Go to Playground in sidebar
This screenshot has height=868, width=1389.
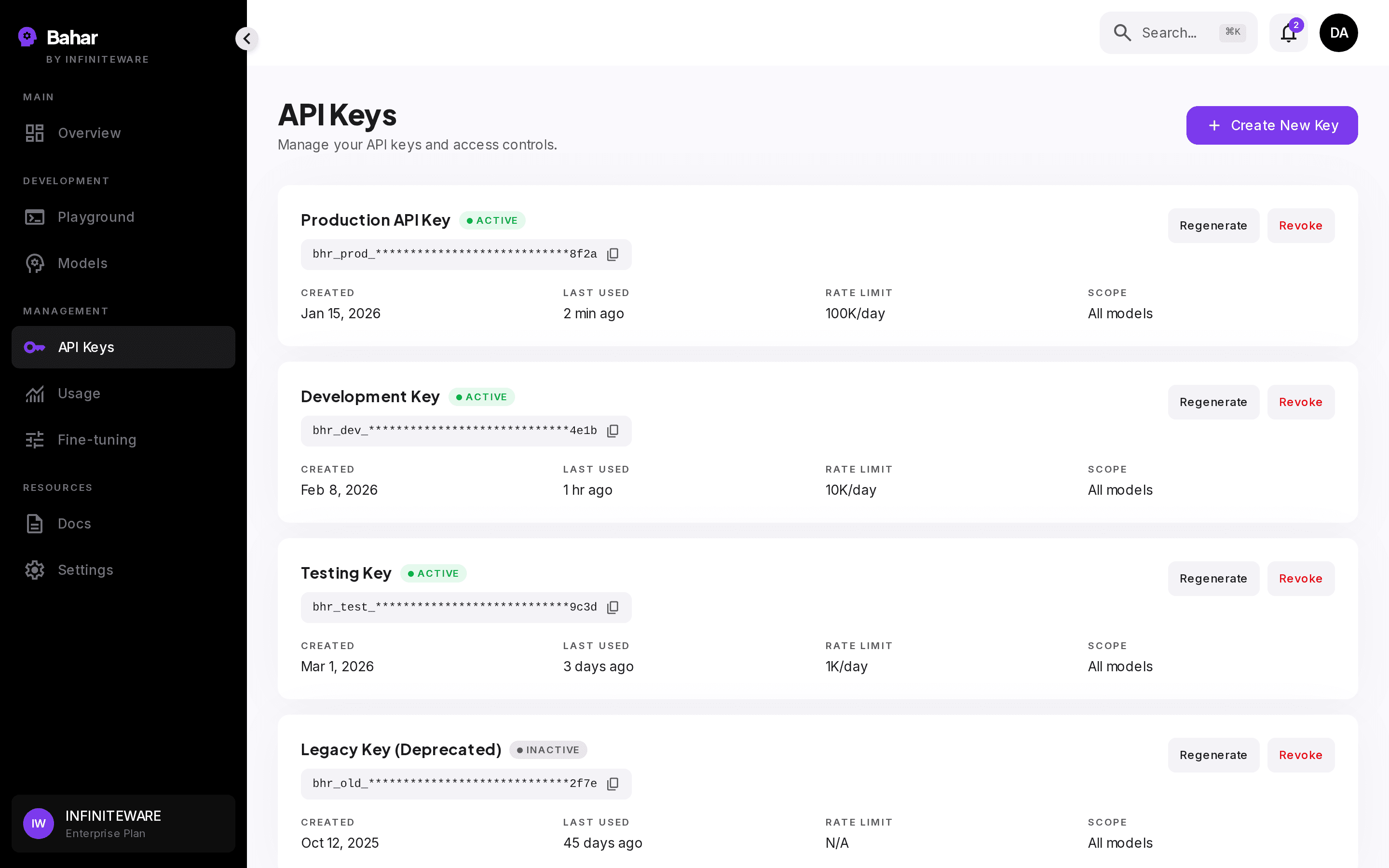click(123, 217)
